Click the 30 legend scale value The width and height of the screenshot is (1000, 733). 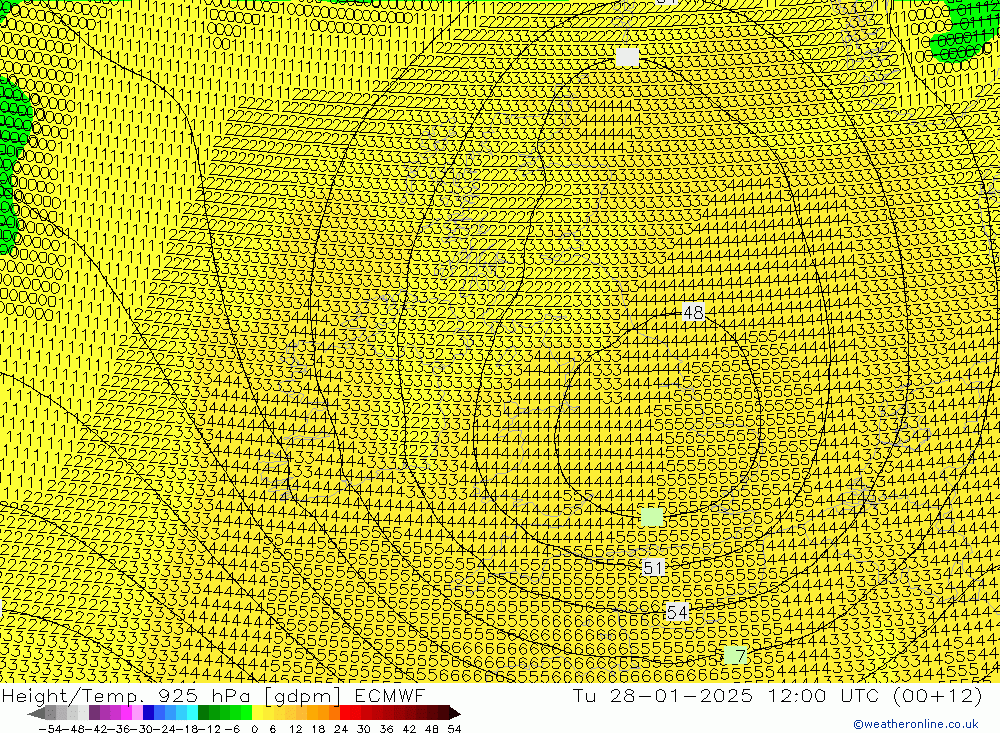(x=364, y=729)
